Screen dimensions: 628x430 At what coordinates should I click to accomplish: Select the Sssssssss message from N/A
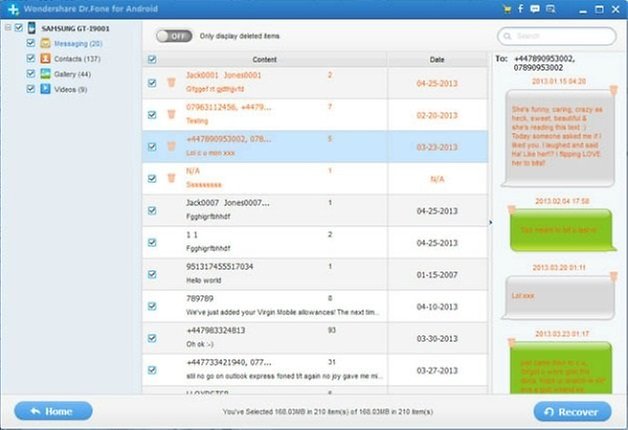pyautogui.click(x=315, y=179)
